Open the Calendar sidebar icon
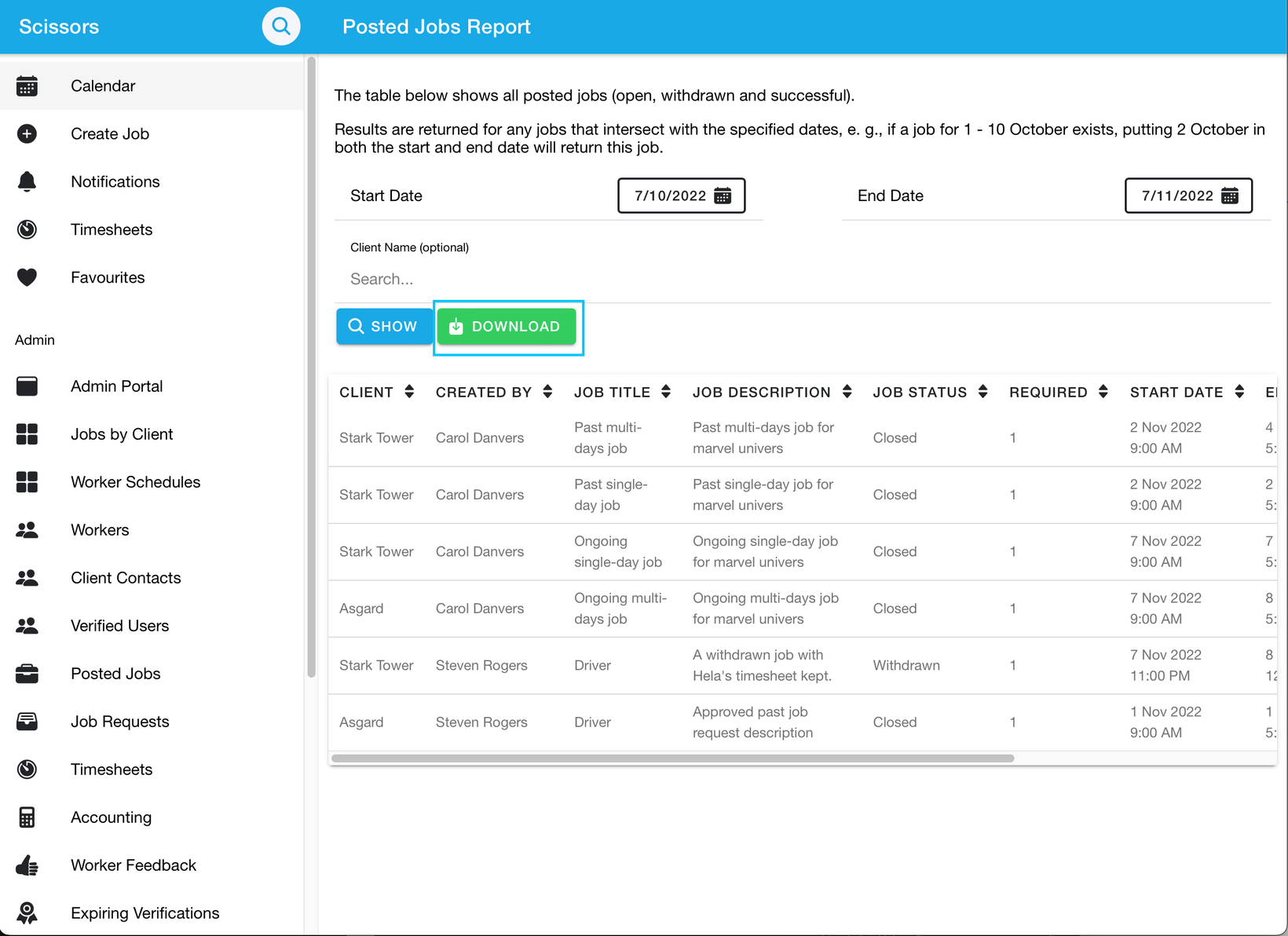The width and height of the screenshot is (1288, 936). click(27, 86)
